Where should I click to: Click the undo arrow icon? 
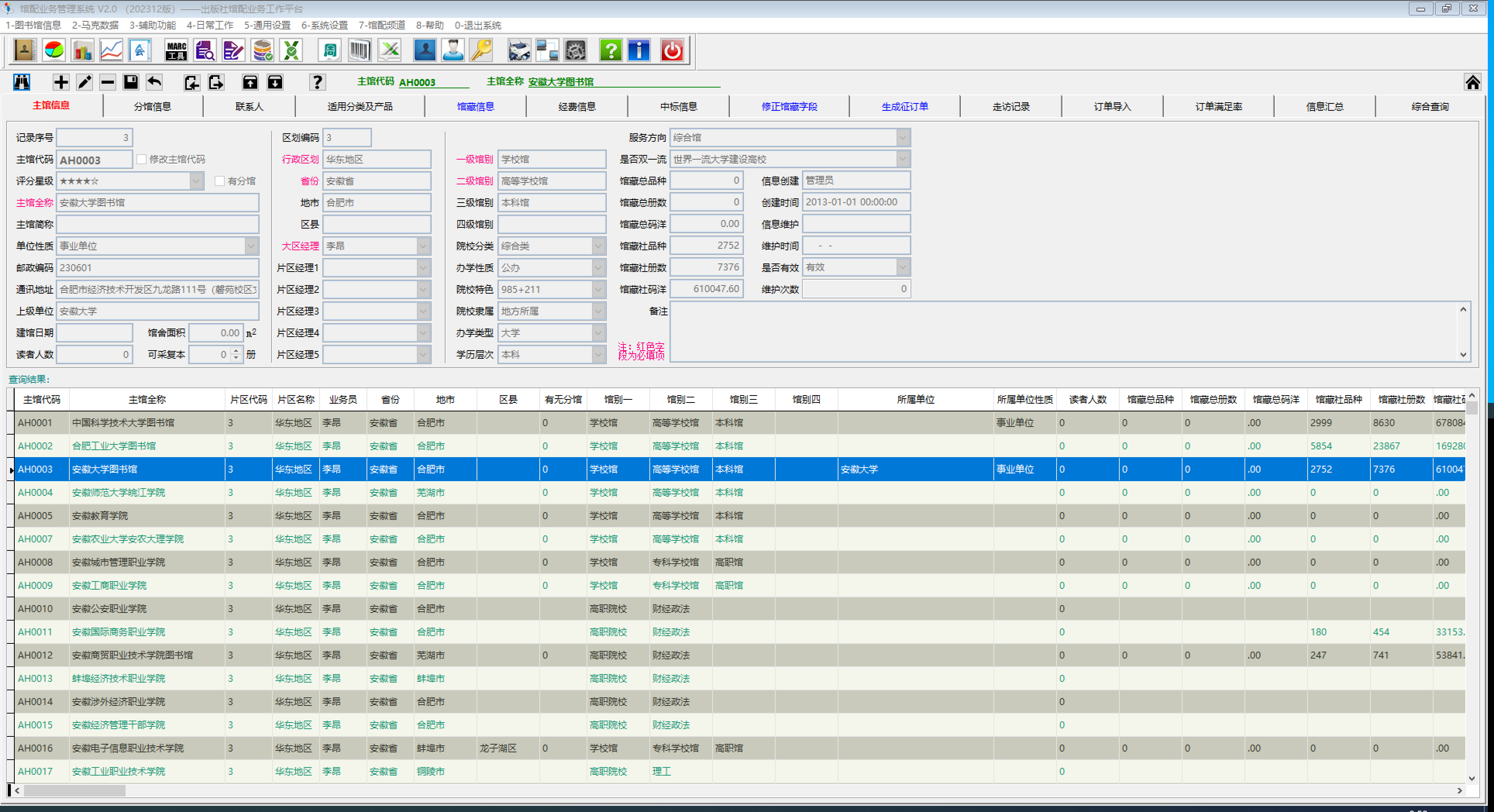tap(154, 82)
